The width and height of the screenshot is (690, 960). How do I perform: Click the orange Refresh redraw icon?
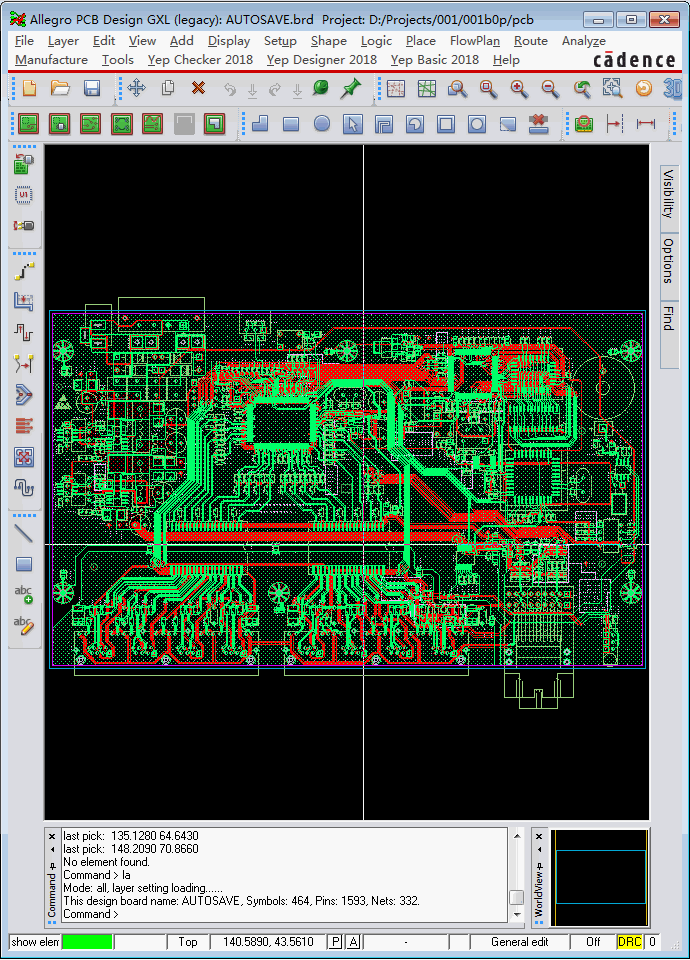(643, 89)
